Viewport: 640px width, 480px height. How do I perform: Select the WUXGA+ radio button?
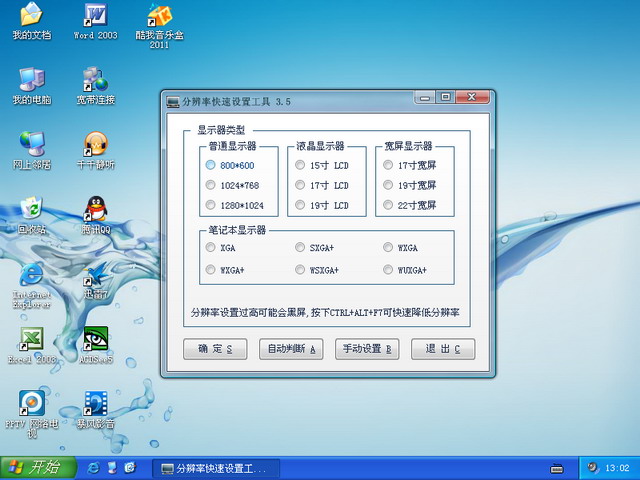point(405,269)
